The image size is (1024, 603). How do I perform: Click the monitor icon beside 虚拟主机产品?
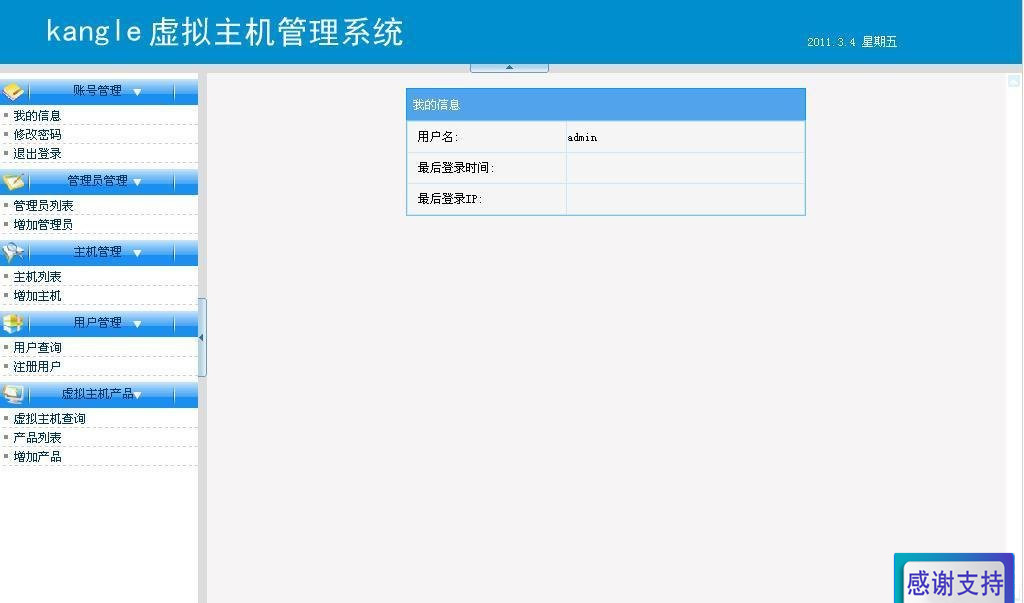(13, 394)
